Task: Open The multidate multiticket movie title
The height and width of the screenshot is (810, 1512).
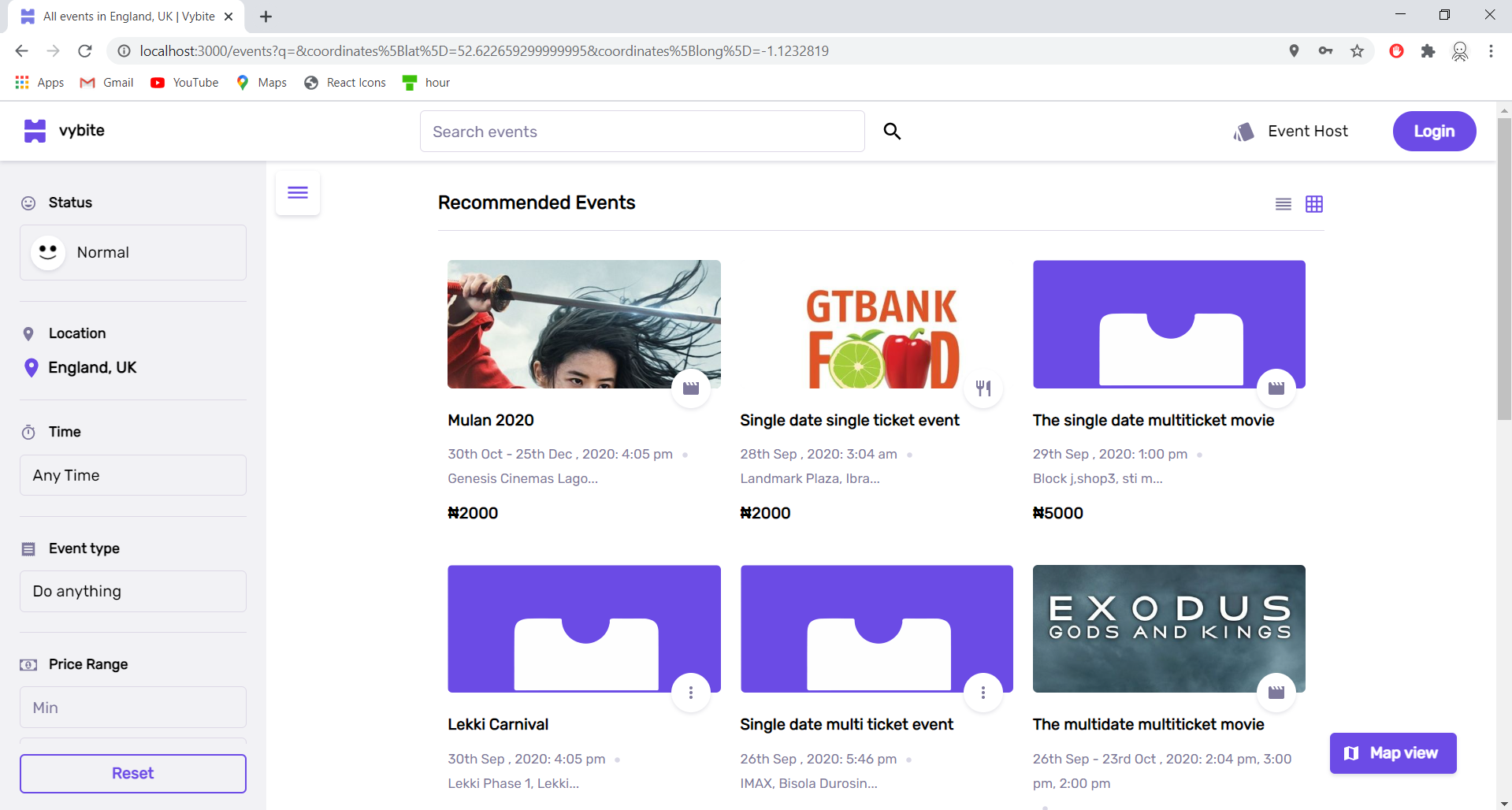Action: (x=1149, y=725)
